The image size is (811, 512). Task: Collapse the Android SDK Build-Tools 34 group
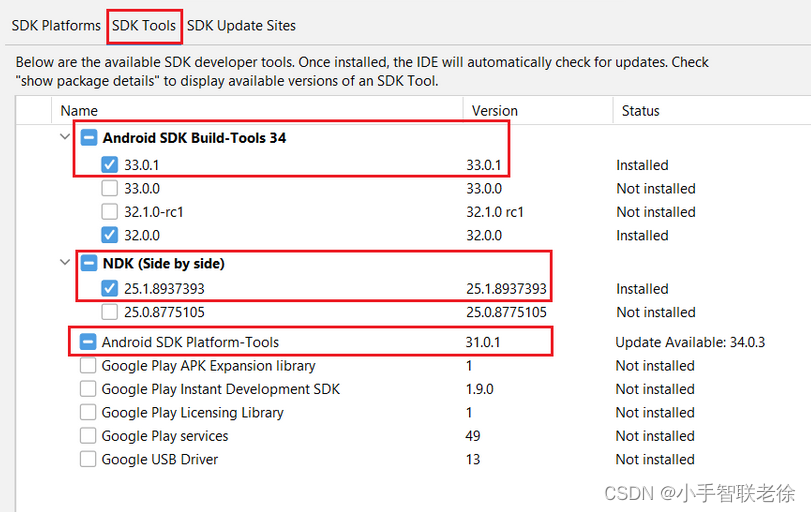click(65, 137)
